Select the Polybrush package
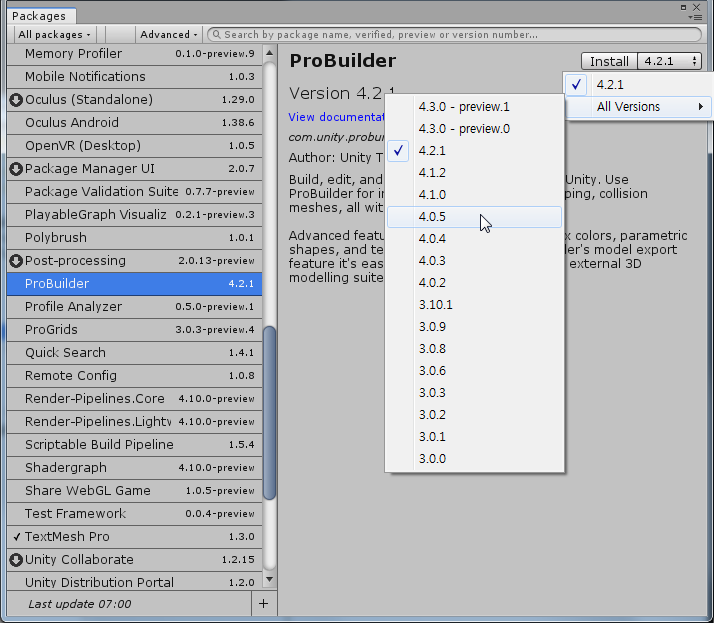 [134, 238]
